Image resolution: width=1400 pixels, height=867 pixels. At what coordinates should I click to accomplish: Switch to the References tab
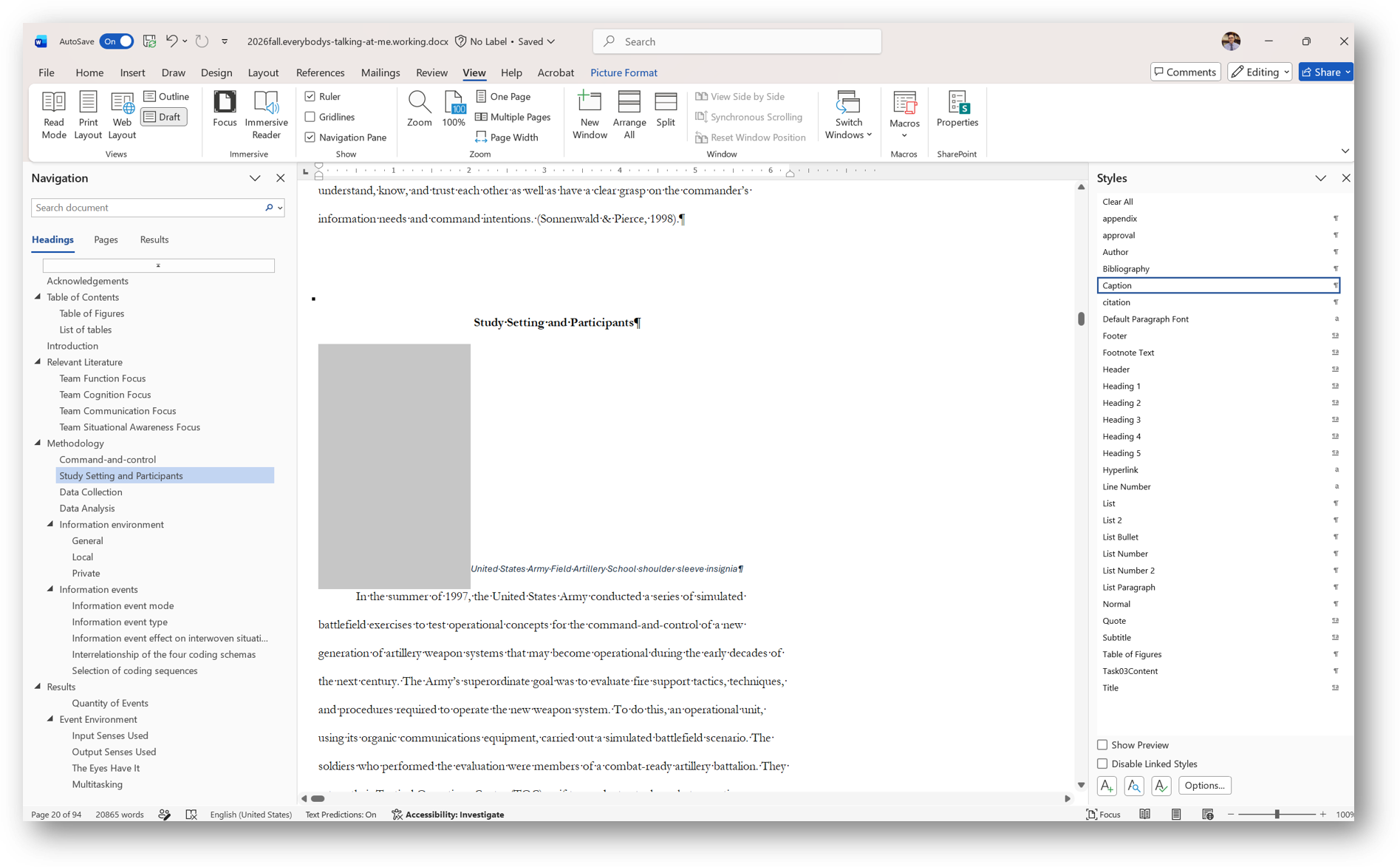point(320,72)
